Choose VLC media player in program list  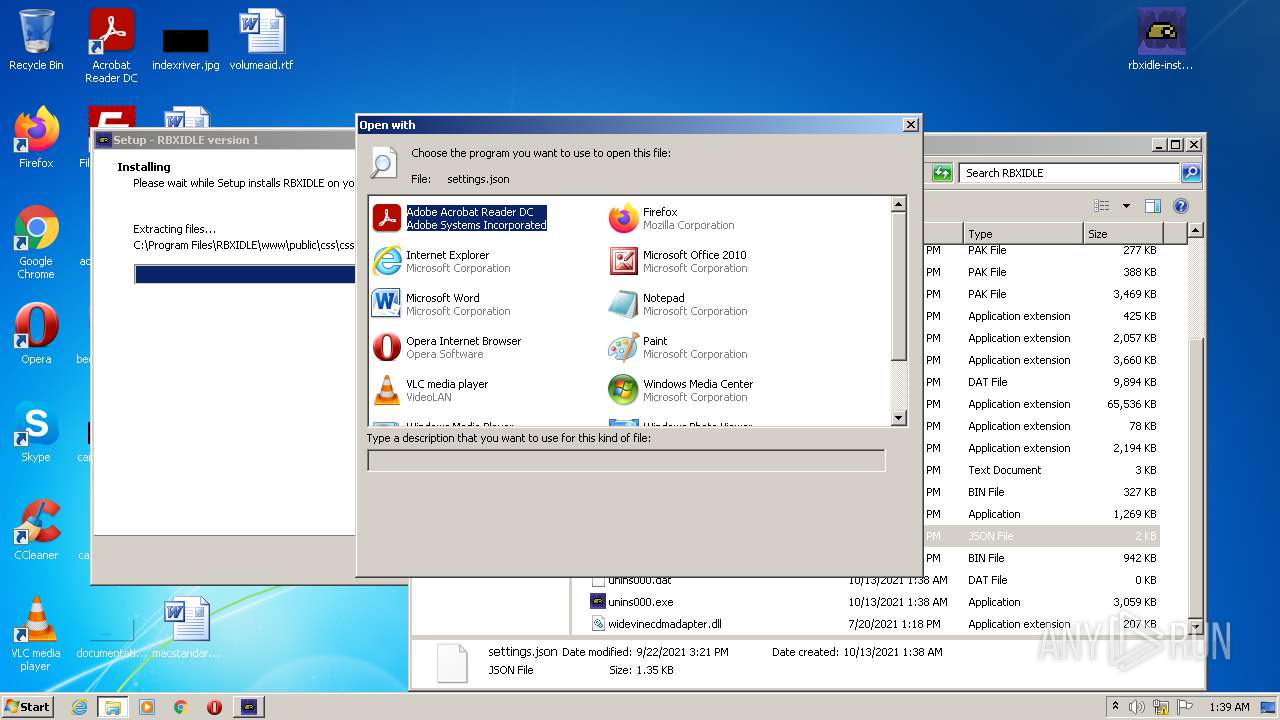tap(431, 390)
